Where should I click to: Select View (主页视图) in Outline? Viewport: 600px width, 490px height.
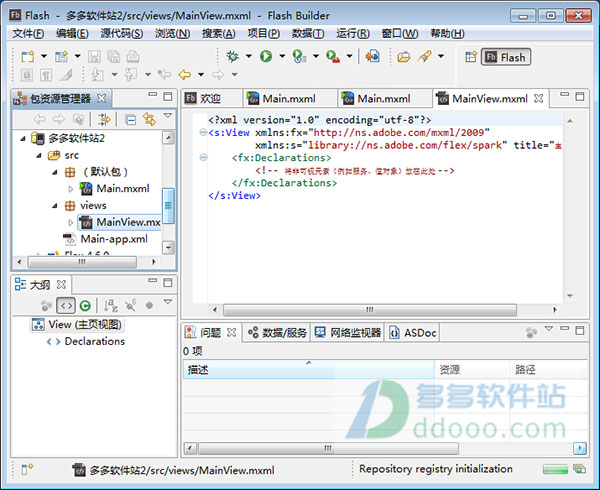[x=77, y=325]
